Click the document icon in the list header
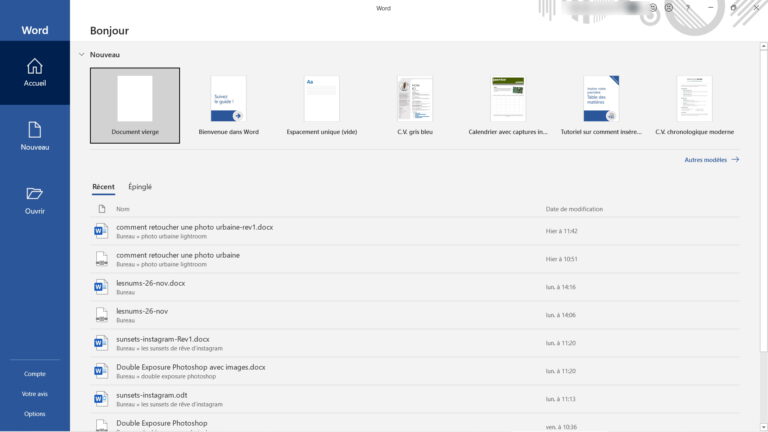 [x=102, y=209]
